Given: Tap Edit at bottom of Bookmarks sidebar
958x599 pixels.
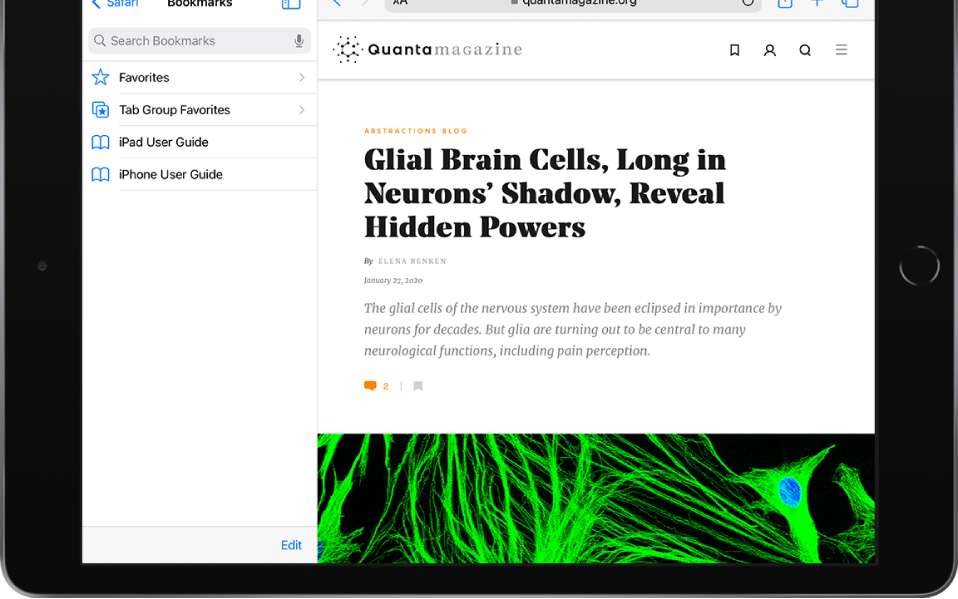Looking at the screenshot, I should point(291,545).
